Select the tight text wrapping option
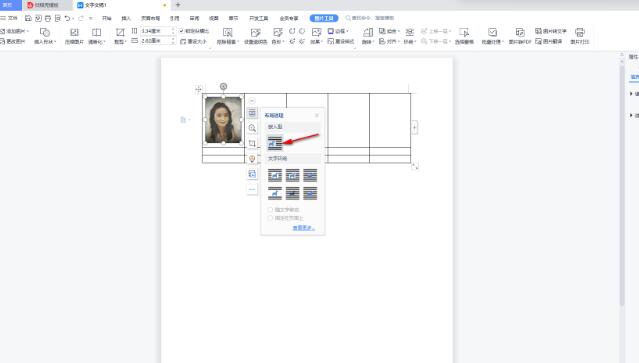This screenshot has height=363, width=639. tap(292, 175)
